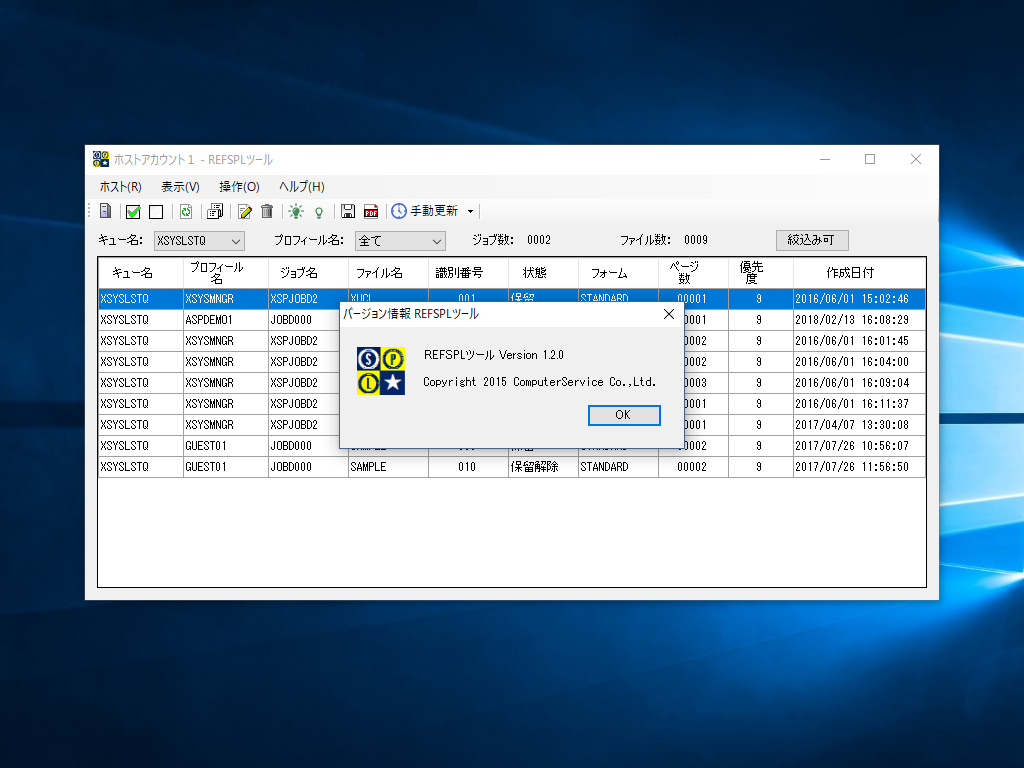Click the 2017/07/26 10:56:07 date cell
This screenshot has height=768, width=1024.
pos(859,445)
